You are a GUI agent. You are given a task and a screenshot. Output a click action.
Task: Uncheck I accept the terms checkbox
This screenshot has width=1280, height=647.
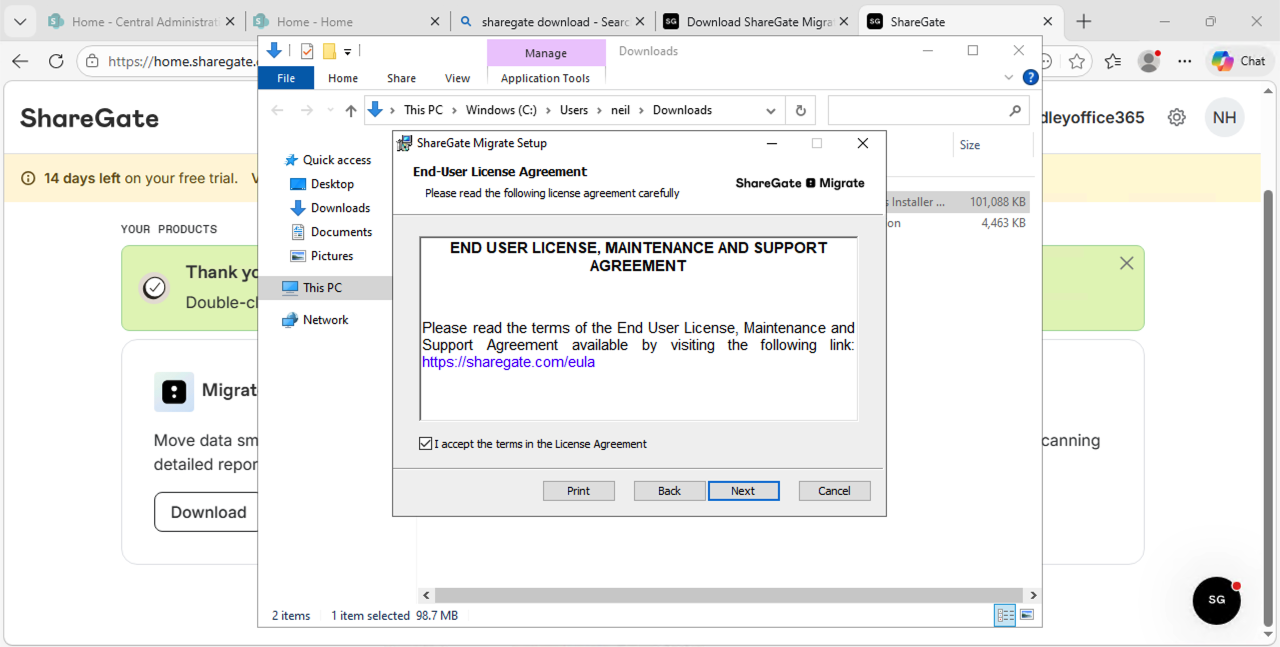pos(426,444)
